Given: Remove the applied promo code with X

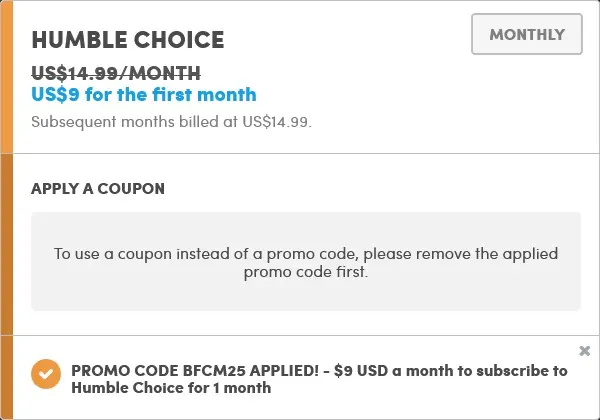Looking at the screenshot, I should [x=585, y=350].
